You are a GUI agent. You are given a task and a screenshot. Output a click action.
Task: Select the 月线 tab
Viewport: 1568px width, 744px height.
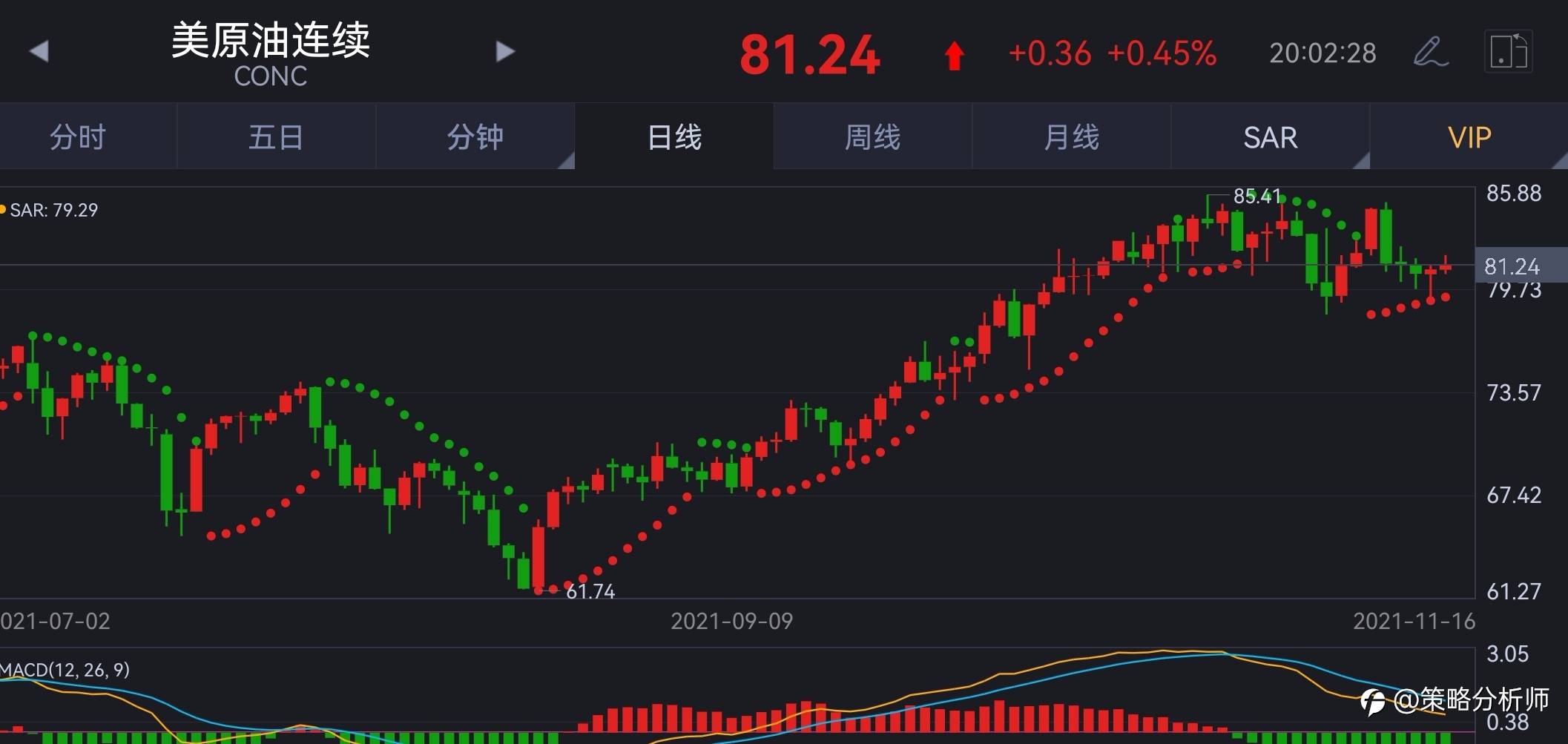click(1072, 137)
